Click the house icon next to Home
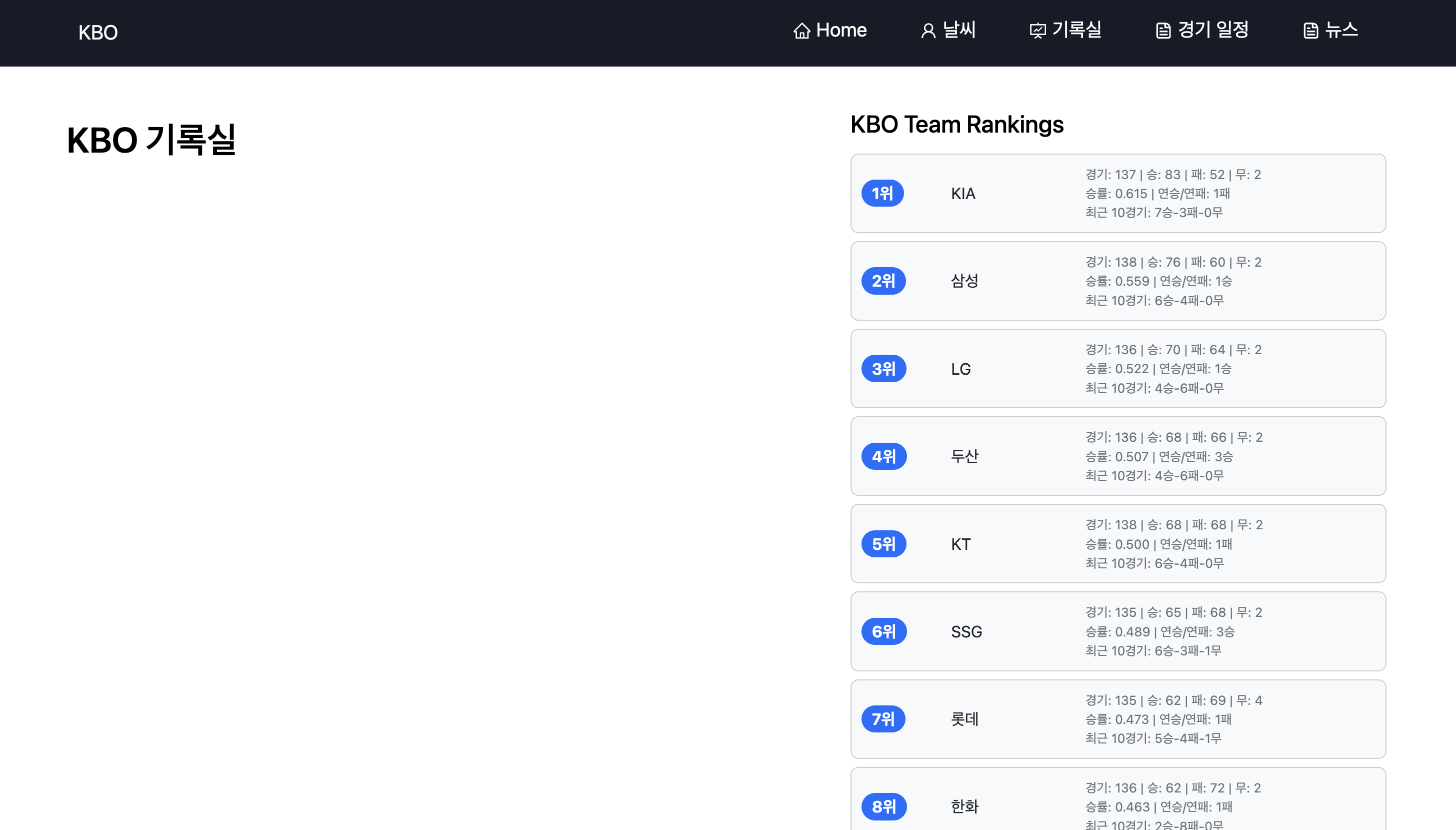The height and width of the screenshot is (830, 1456). coord(801,31)
